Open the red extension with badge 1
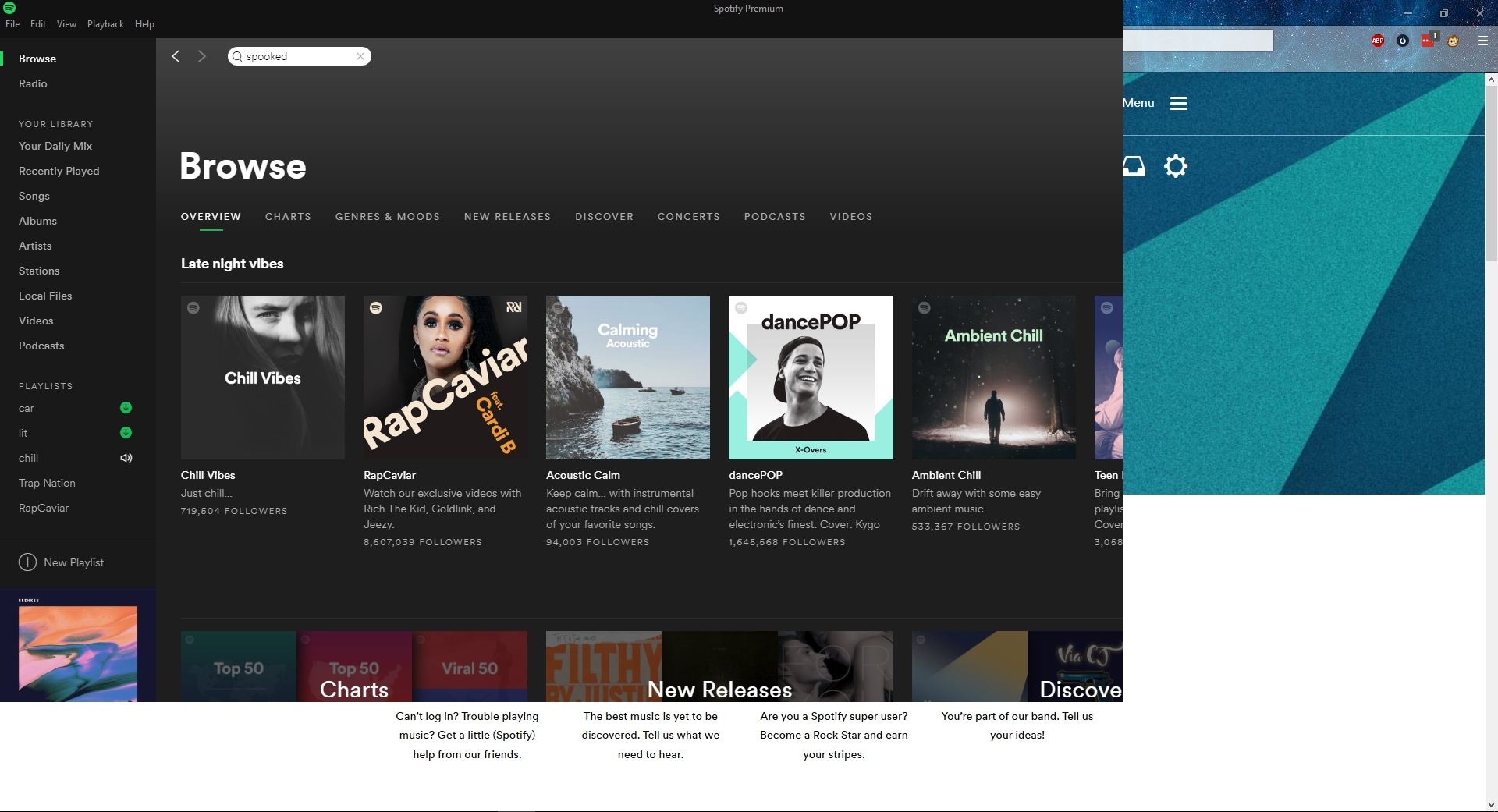 click(1429, 40)
